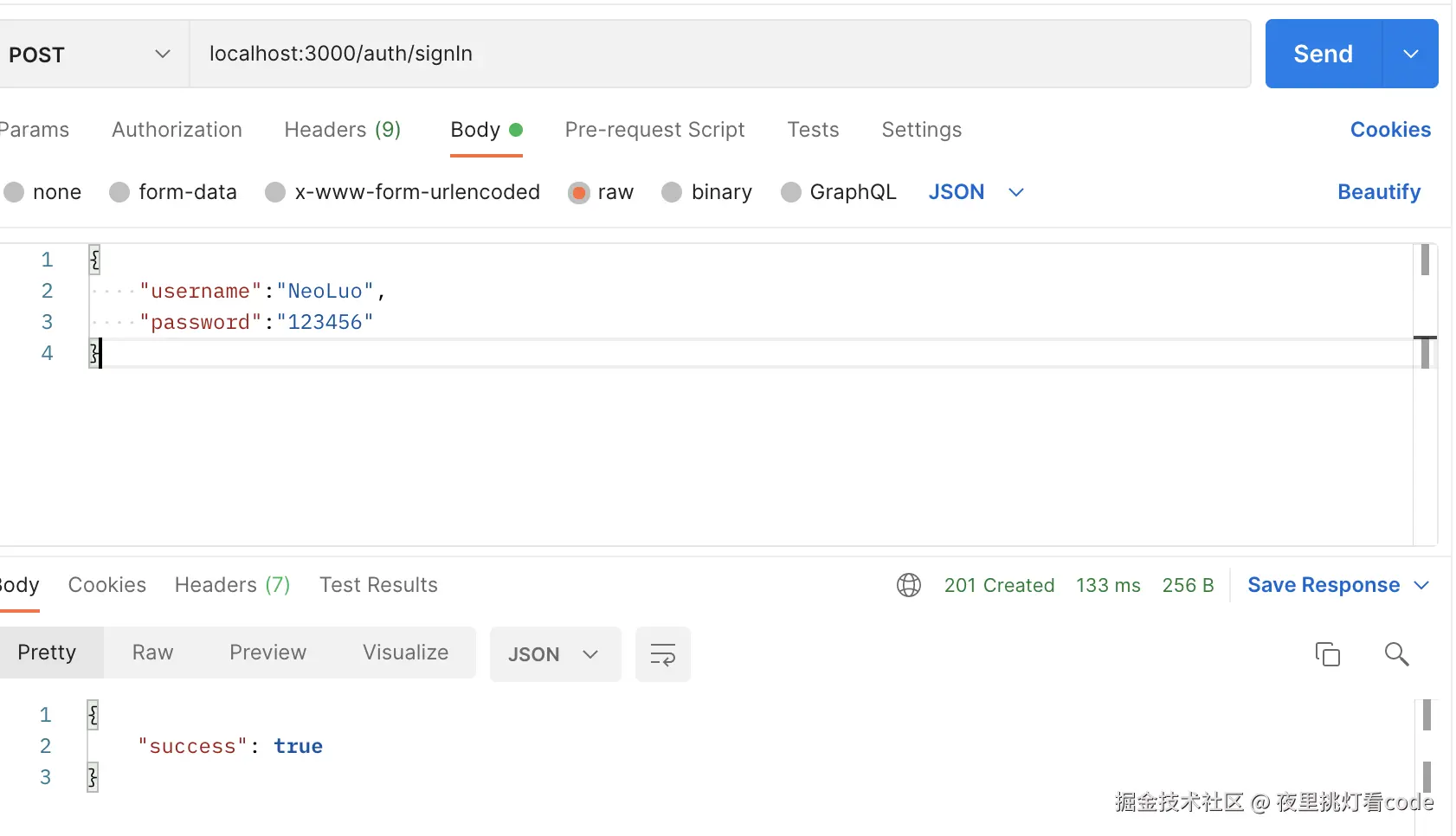Select the none body radio option

click(14, 192)
